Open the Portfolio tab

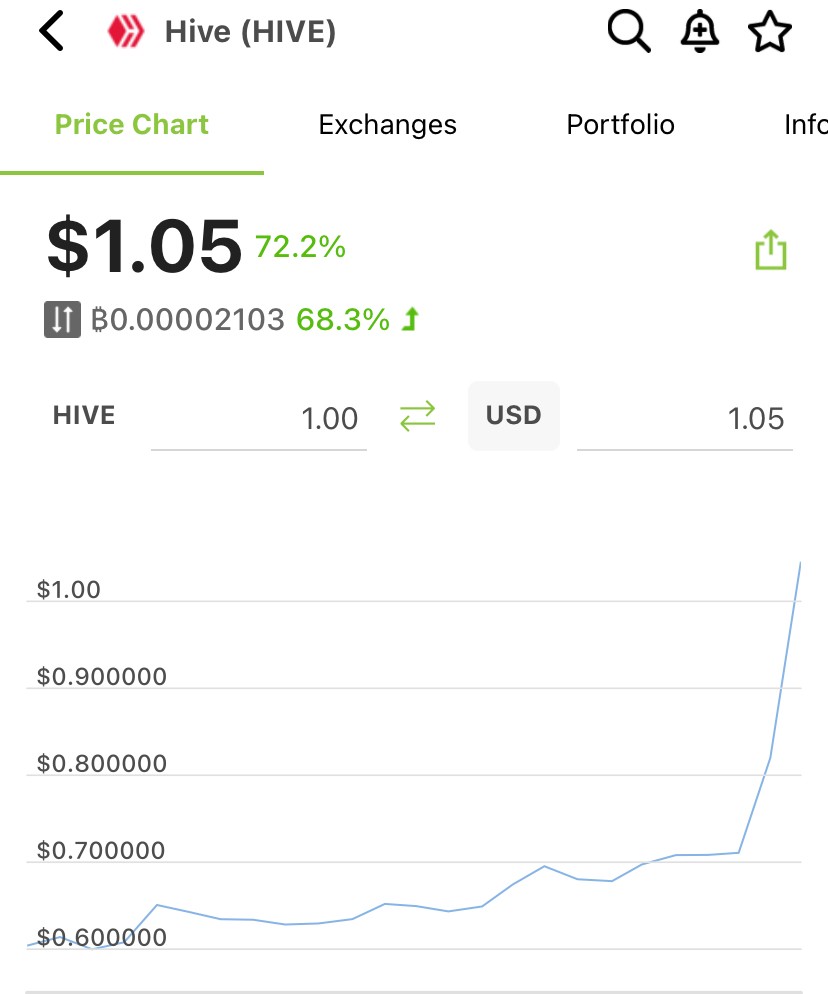[620, 124]
